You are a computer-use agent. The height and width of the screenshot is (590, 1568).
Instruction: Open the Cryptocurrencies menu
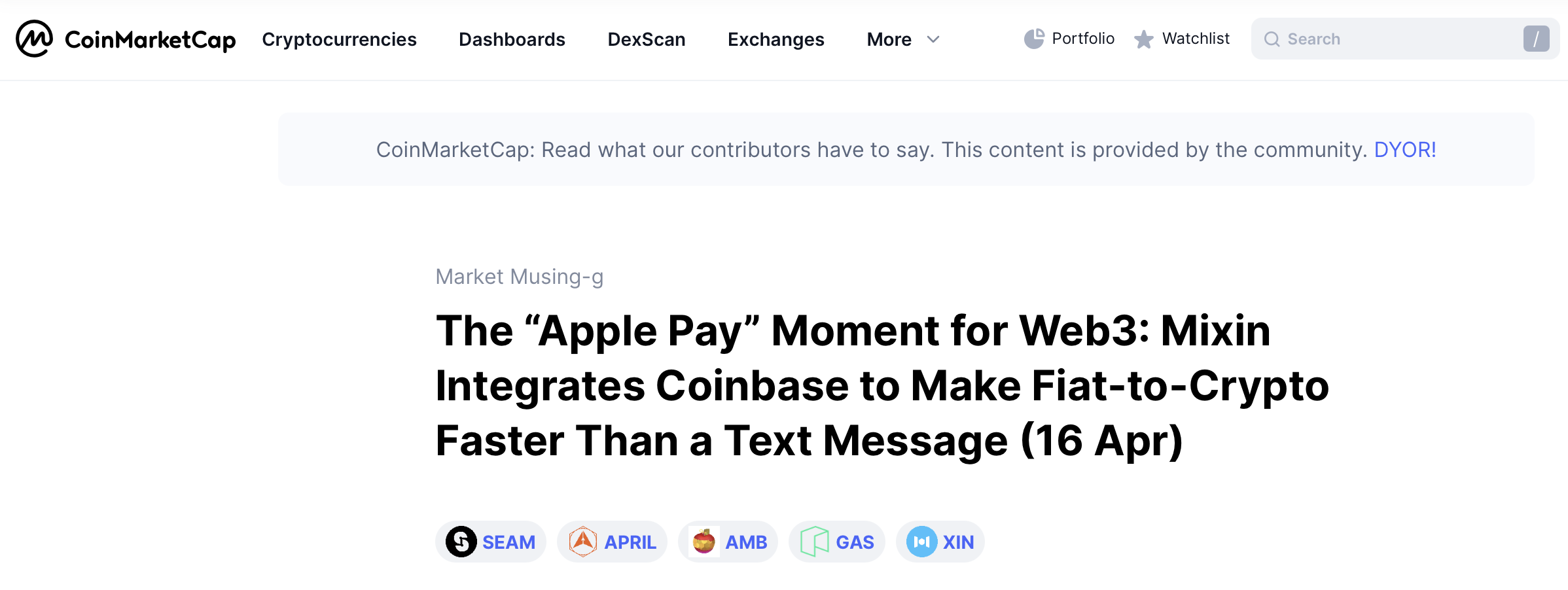(x=339, y=39)
